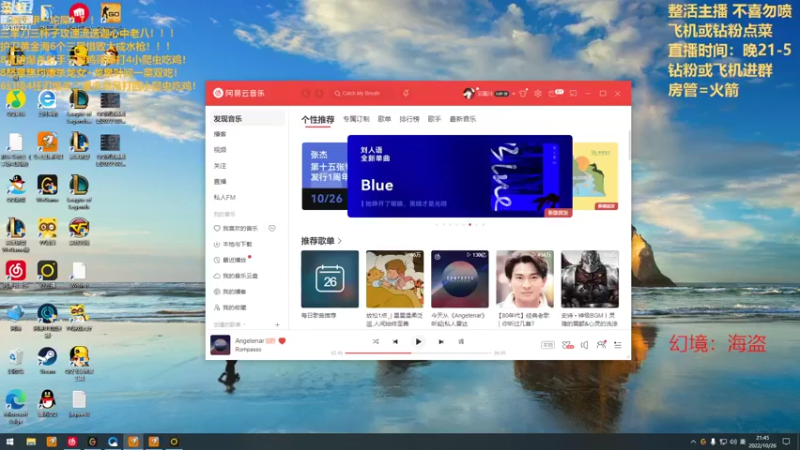
Task: Open the Steam desktop shortcut
Action: click(x=47, y=360)
